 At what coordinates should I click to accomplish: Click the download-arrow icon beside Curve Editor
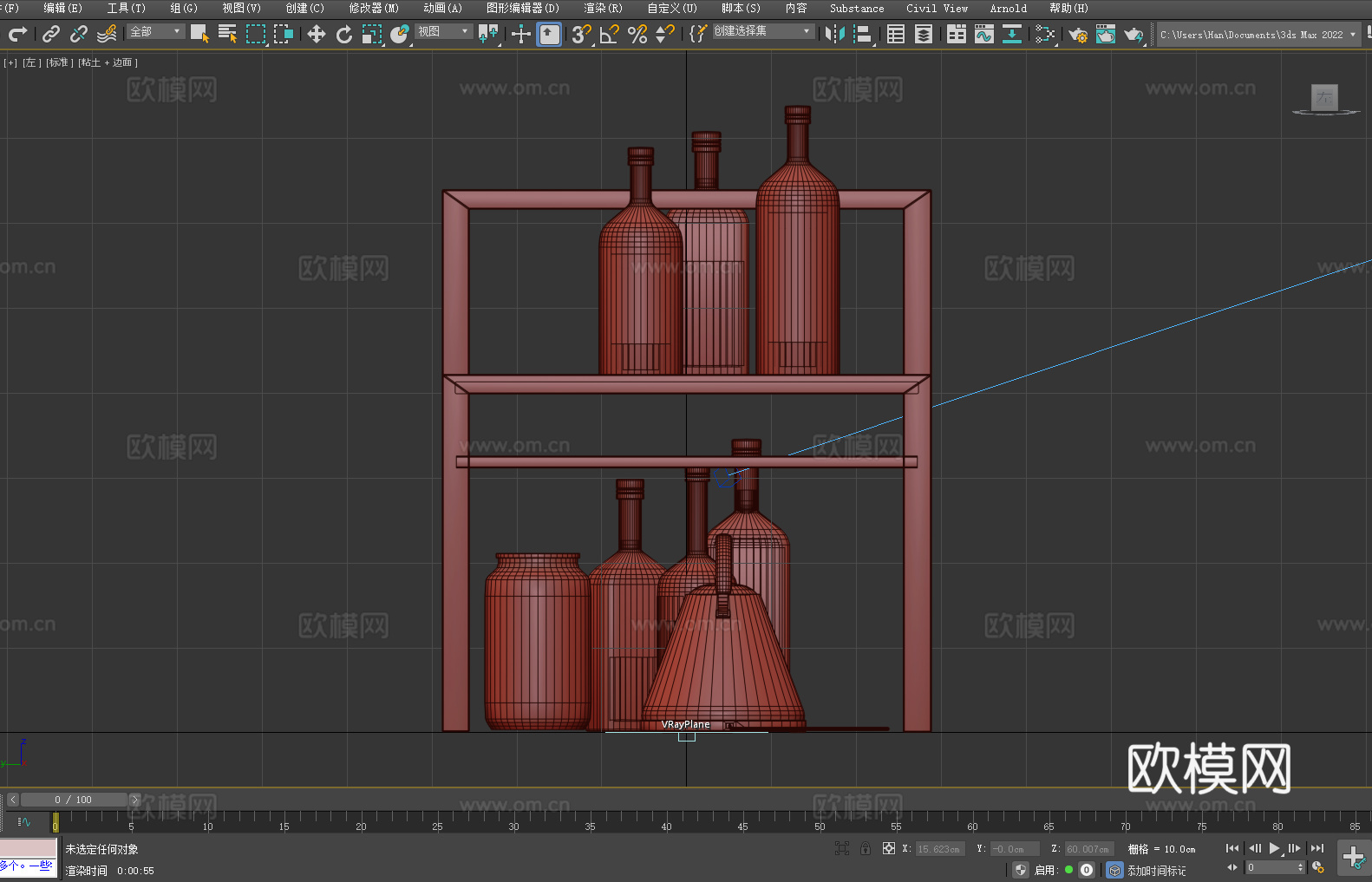pyautogui.click(x=1012, y=34)
